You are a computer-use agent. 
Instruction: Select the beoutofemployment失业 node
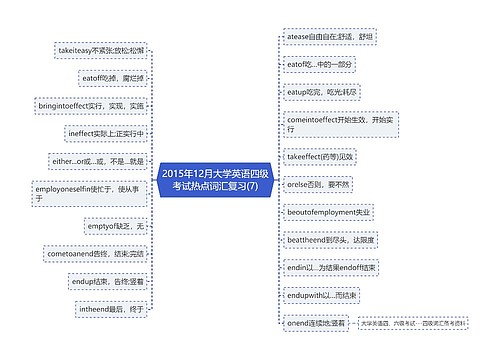[x=328, y=212]
